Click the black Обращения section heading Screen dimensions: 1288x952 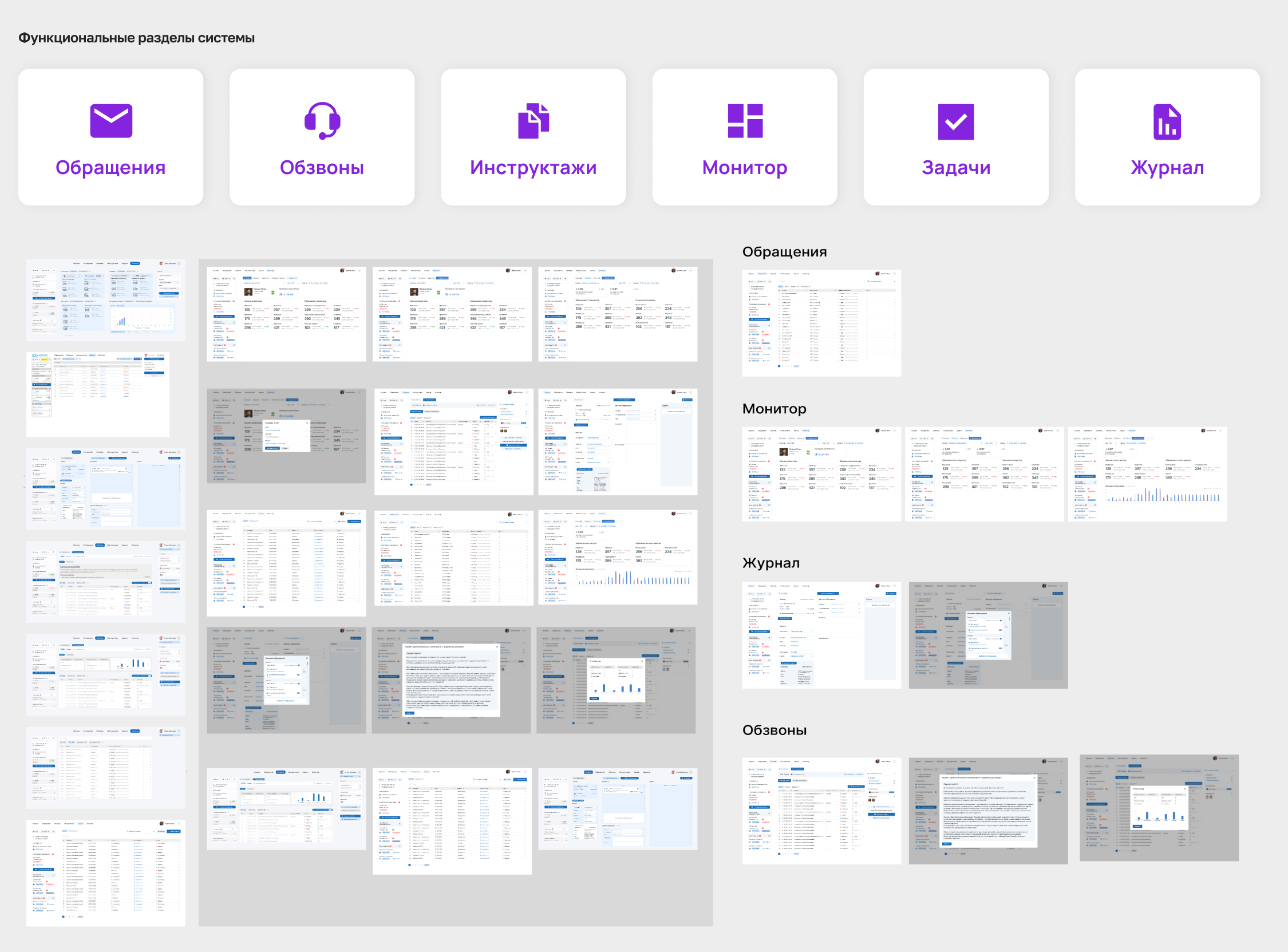click(x=784, y=252)
